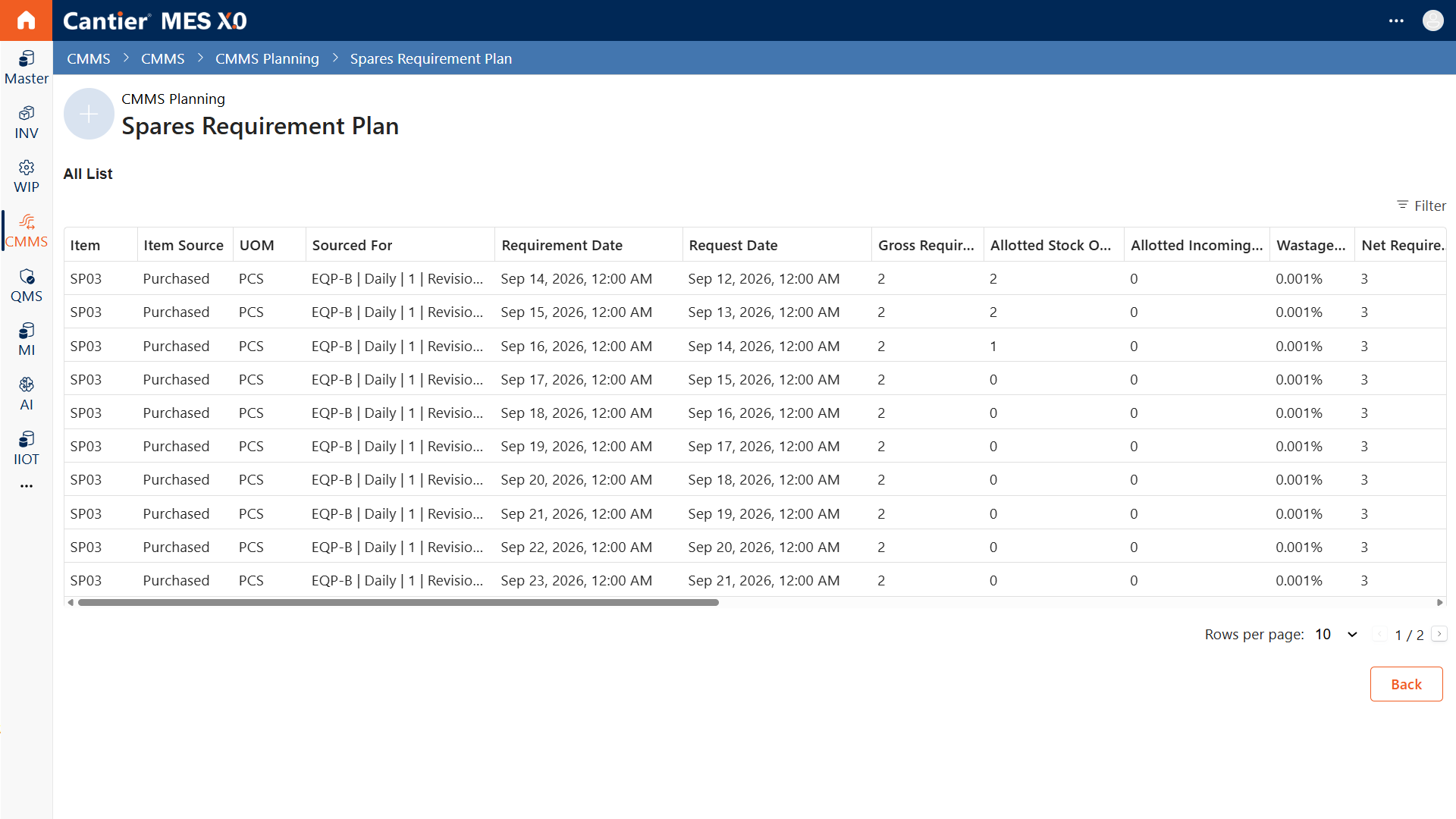Image resolution: width=1456 pixels, height=819 pixels.
Task: Open the user profile avatar
Action: (x=1432, y=20)
